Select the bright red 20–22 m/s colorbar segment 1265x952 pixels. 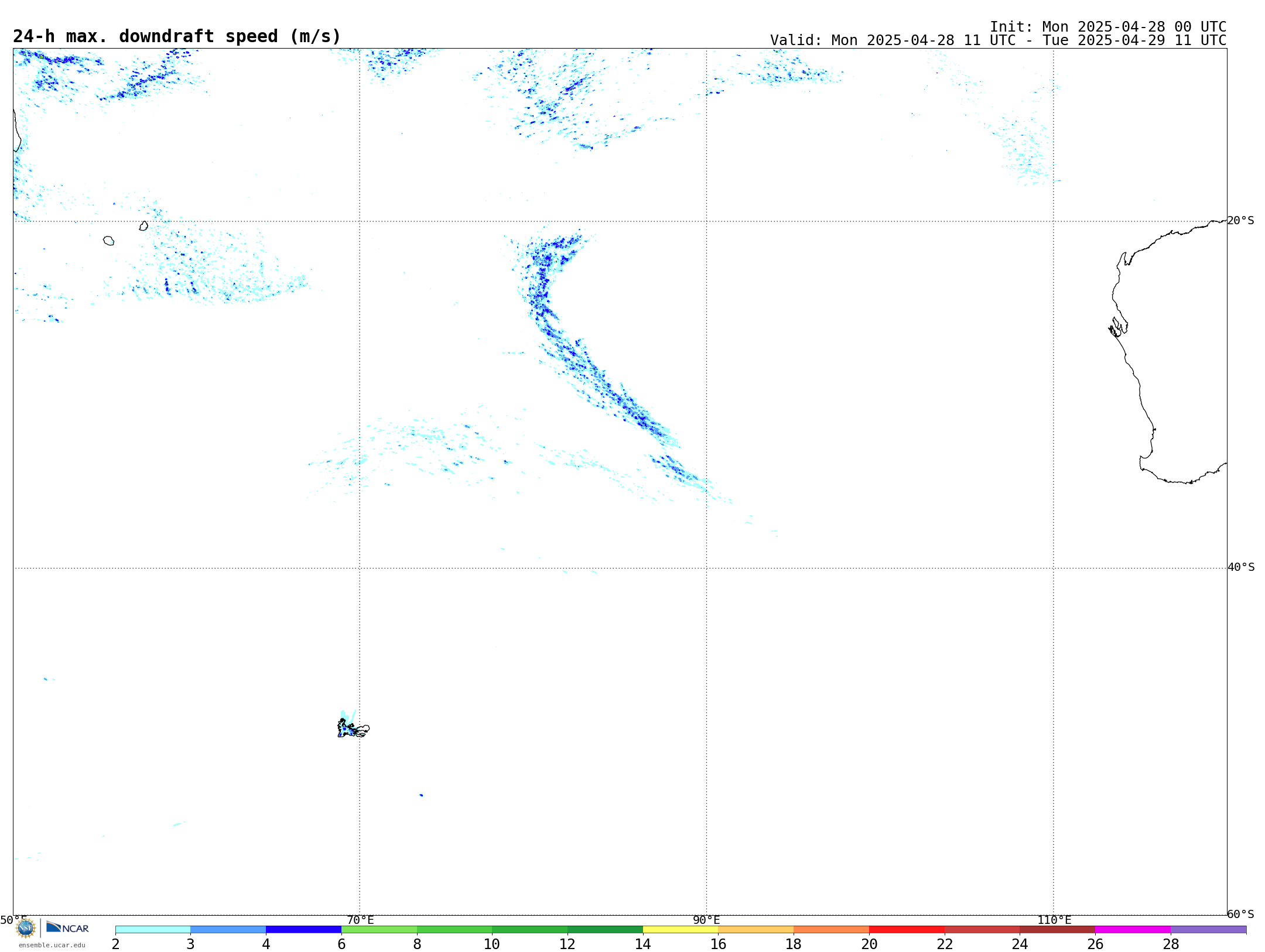point(907,929)
